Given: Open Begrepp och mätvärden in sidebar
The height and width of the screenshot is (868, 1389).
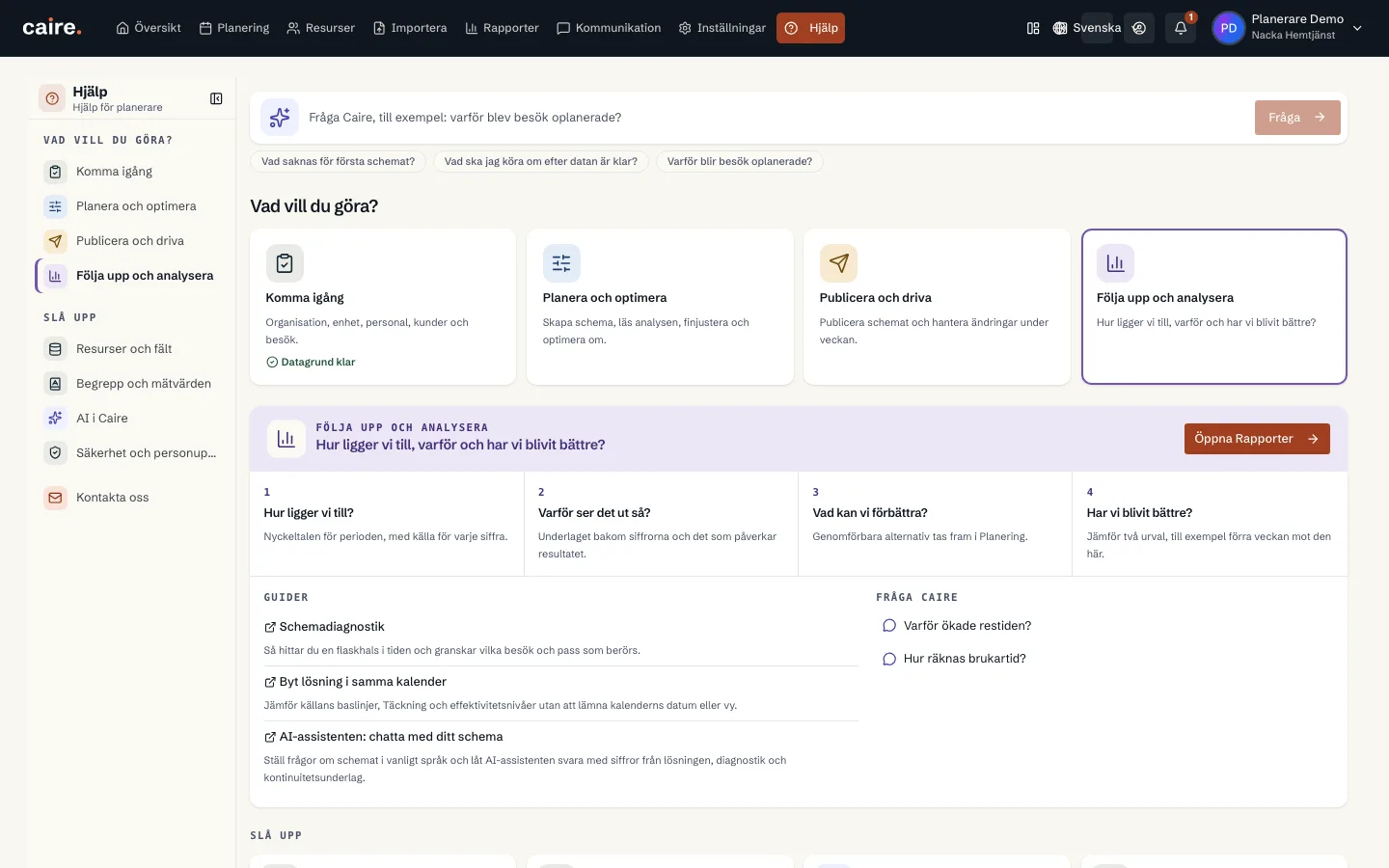Looking at the screenshot, I should (x=130, y=384).
